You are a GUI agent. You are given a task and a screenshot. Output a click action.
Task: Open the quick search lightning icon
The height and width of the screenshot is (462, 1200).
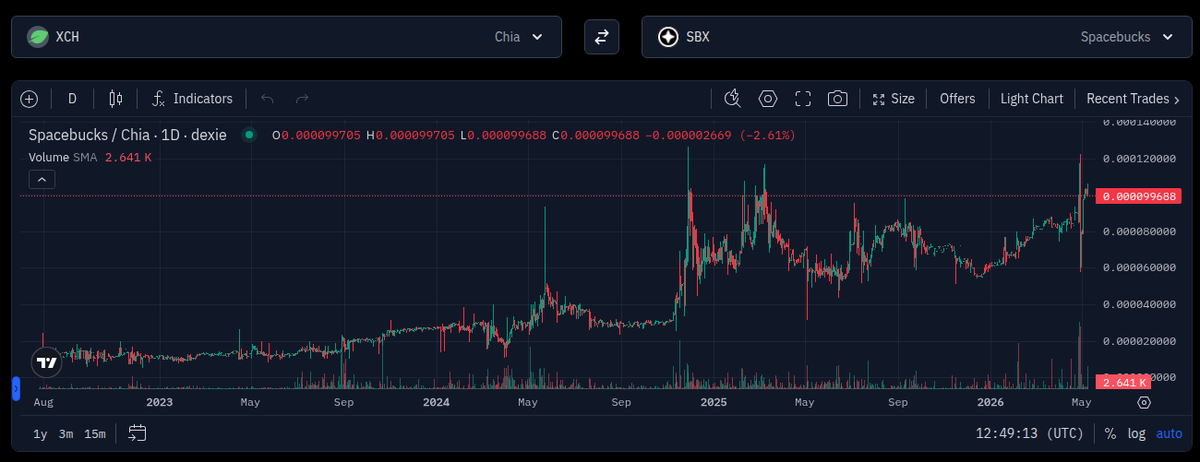click(732, 98)
